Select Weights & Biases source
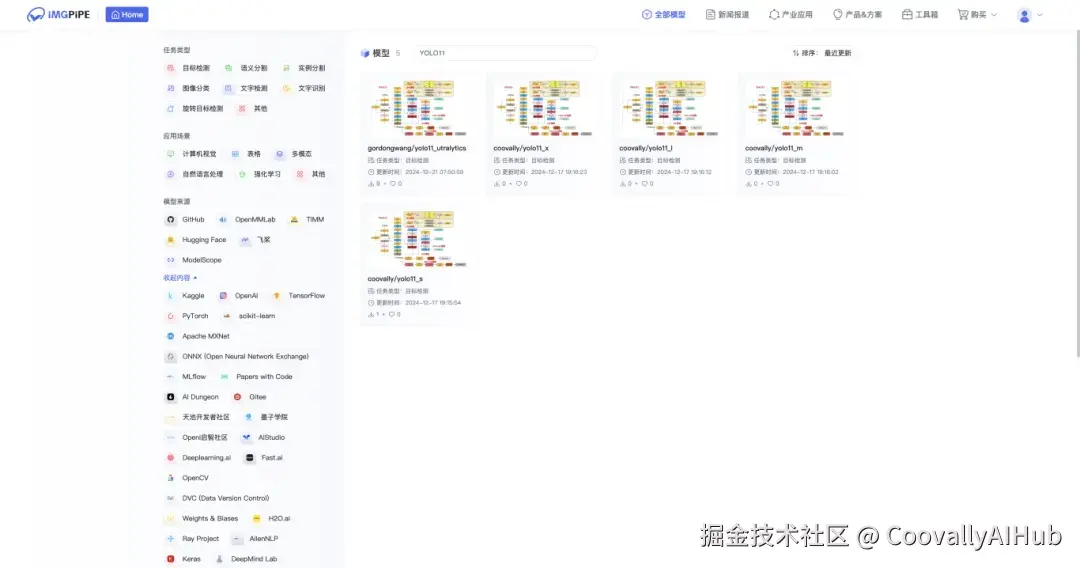This screenshot has width=1080, height=568. (202, 518)
